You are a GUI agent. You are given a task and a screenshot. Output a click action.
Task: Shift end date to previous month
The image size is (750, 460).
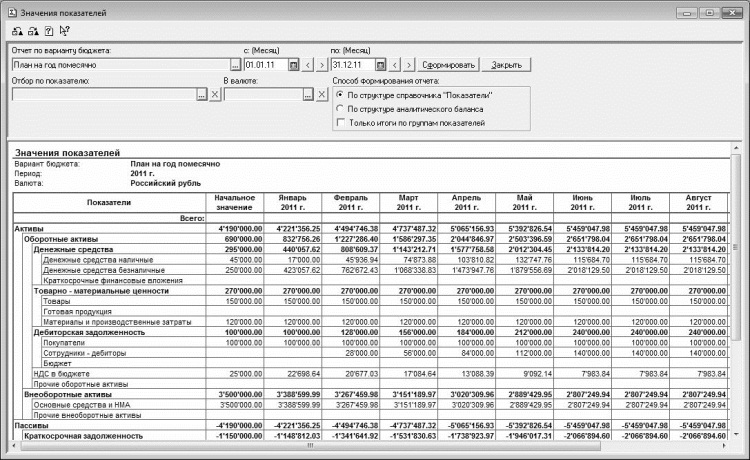[x=395, y=65]
